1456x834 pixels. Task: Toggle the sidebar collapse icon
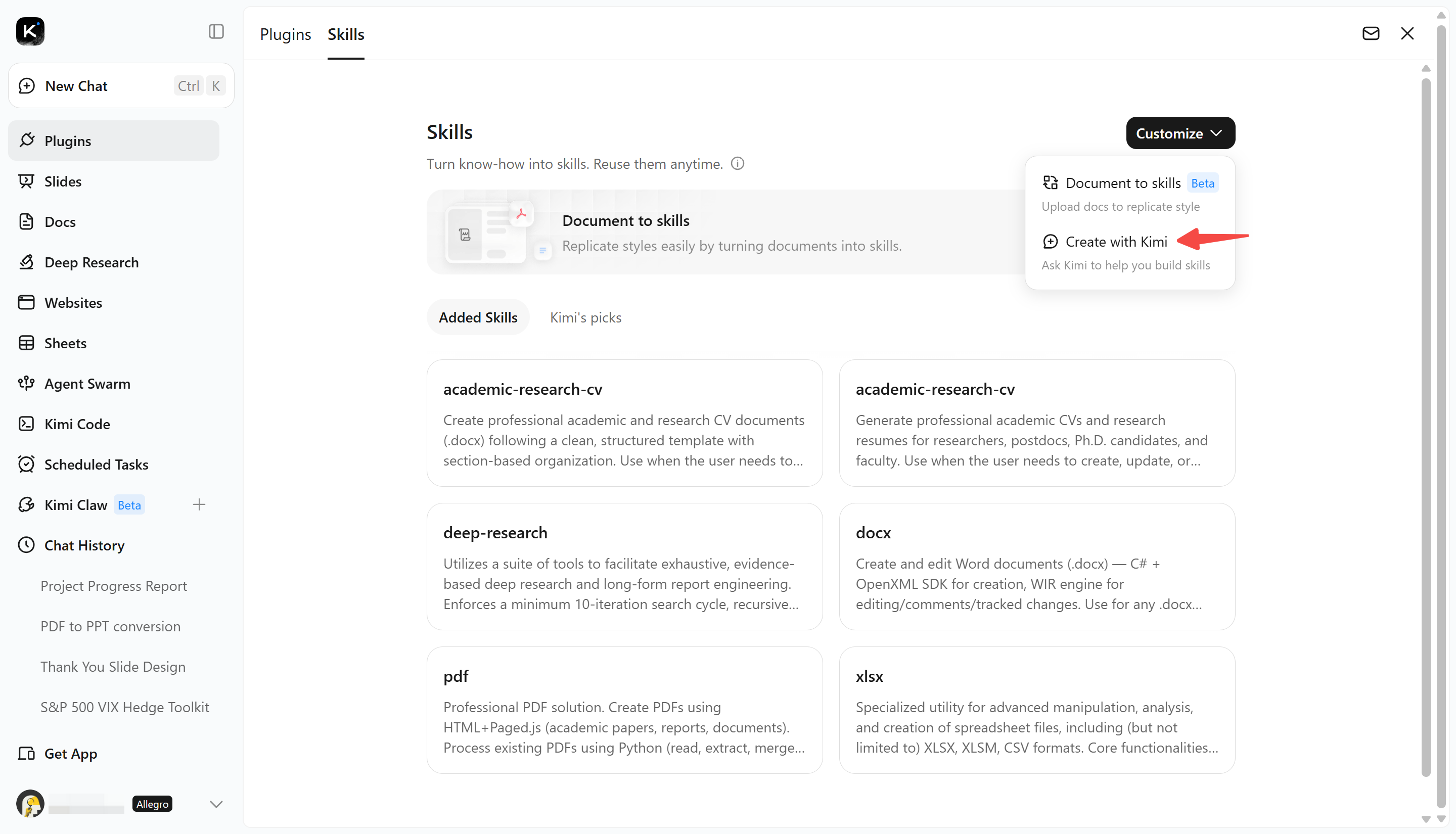point(216,31)
